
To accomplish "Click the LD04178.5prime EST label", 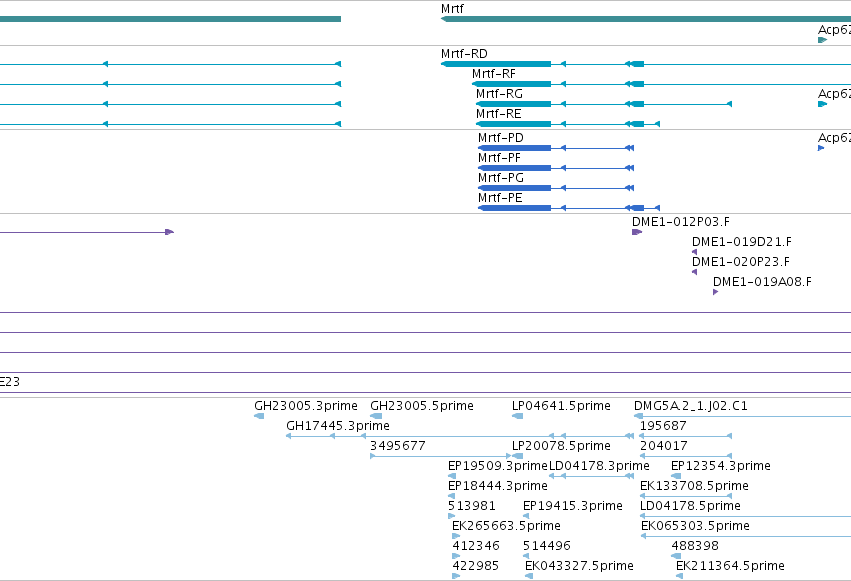I will coord(690,506).
